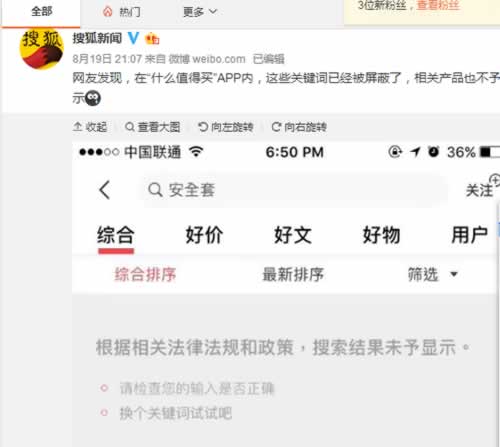Viewport: 500px width, 447px height.
Task: Rotate the image left with 向左旋转
Action: pos(226,127)
